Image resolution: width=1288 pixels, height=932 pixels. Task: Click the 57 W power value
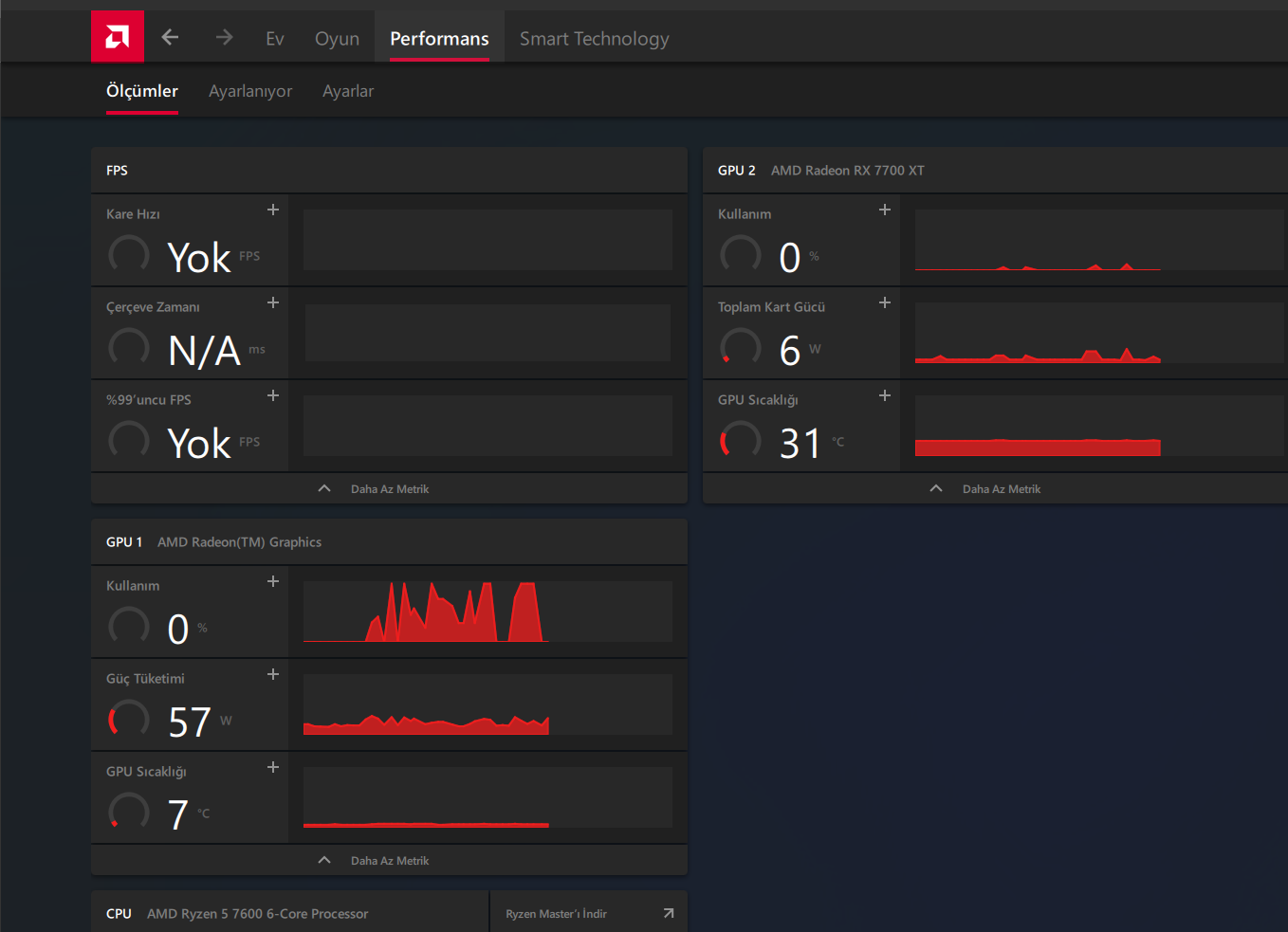[190, 722]
